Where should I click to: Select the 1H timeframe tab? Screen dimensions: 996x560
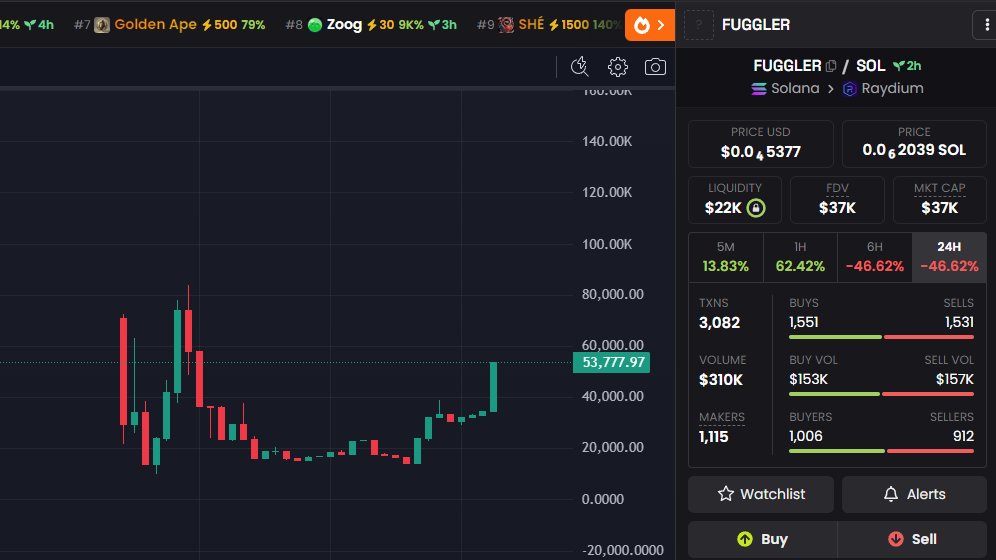tap(800, 257)
